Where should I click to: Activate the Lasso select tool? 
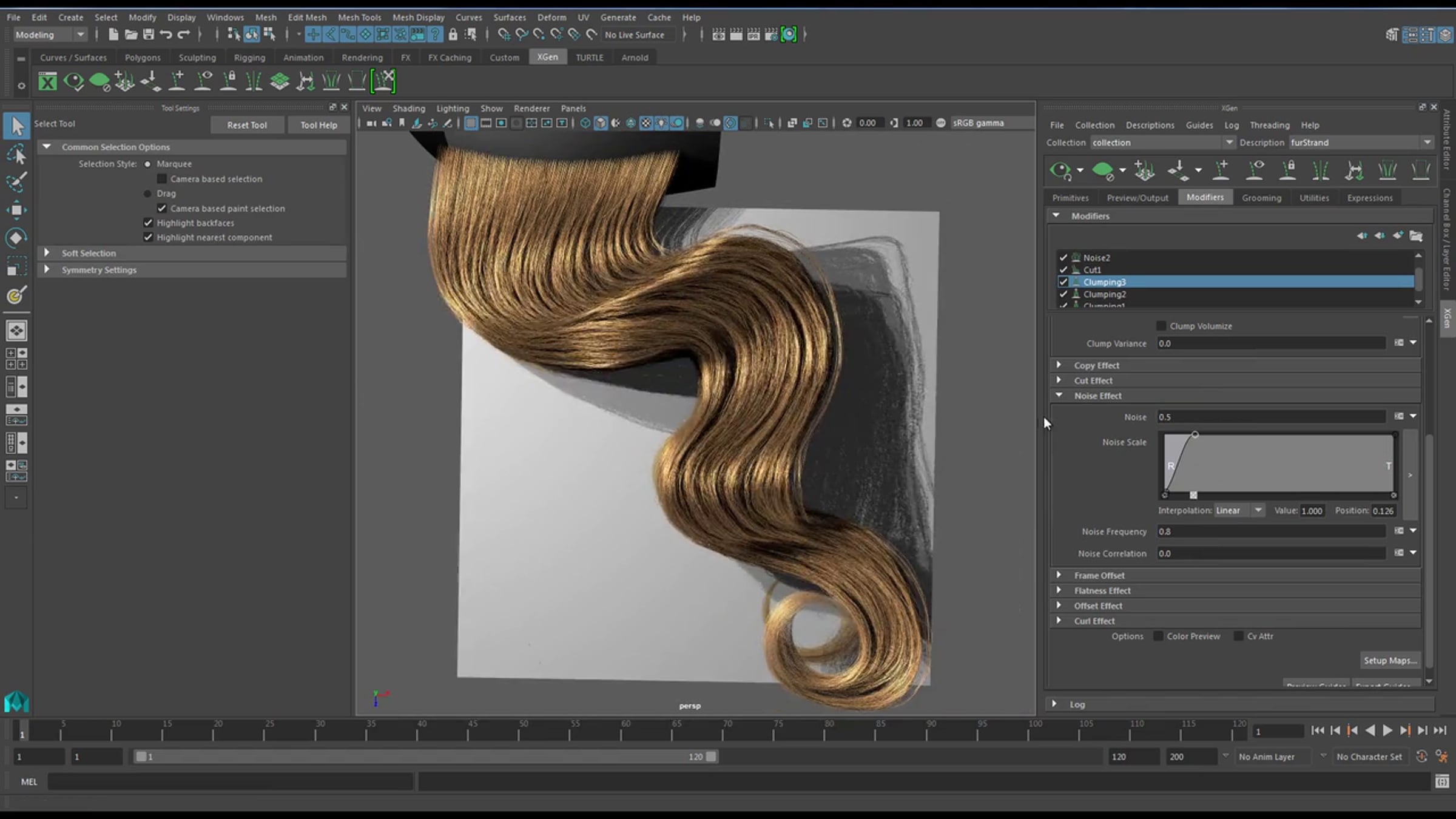point(16,155)
